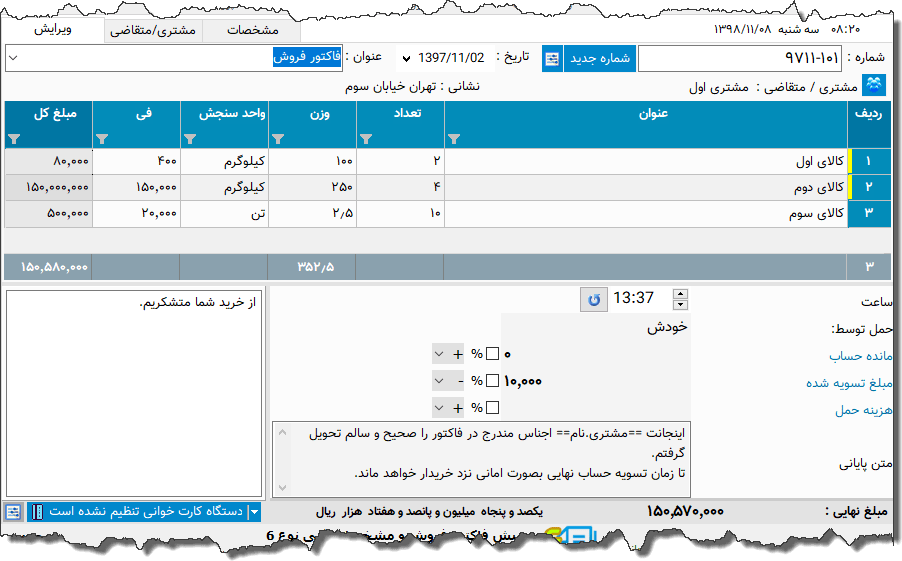902x561 pixels.
Task: Expand the عنوان combo box with فاکتور فروش
Action: 13,58
